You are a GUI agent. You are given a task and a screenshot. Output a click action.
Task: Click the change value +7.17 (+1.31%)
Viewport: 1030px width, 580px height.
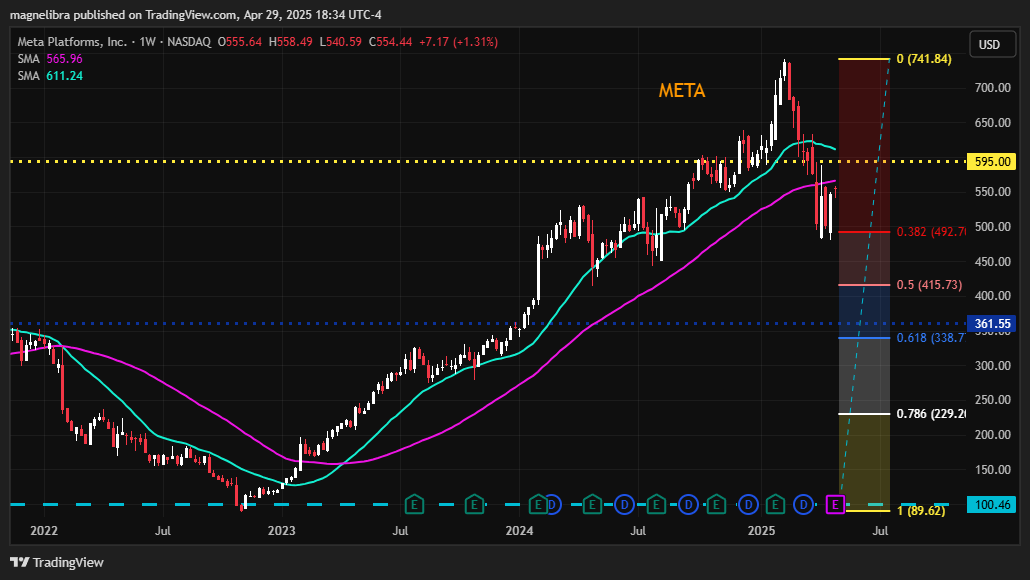[459, 42]
